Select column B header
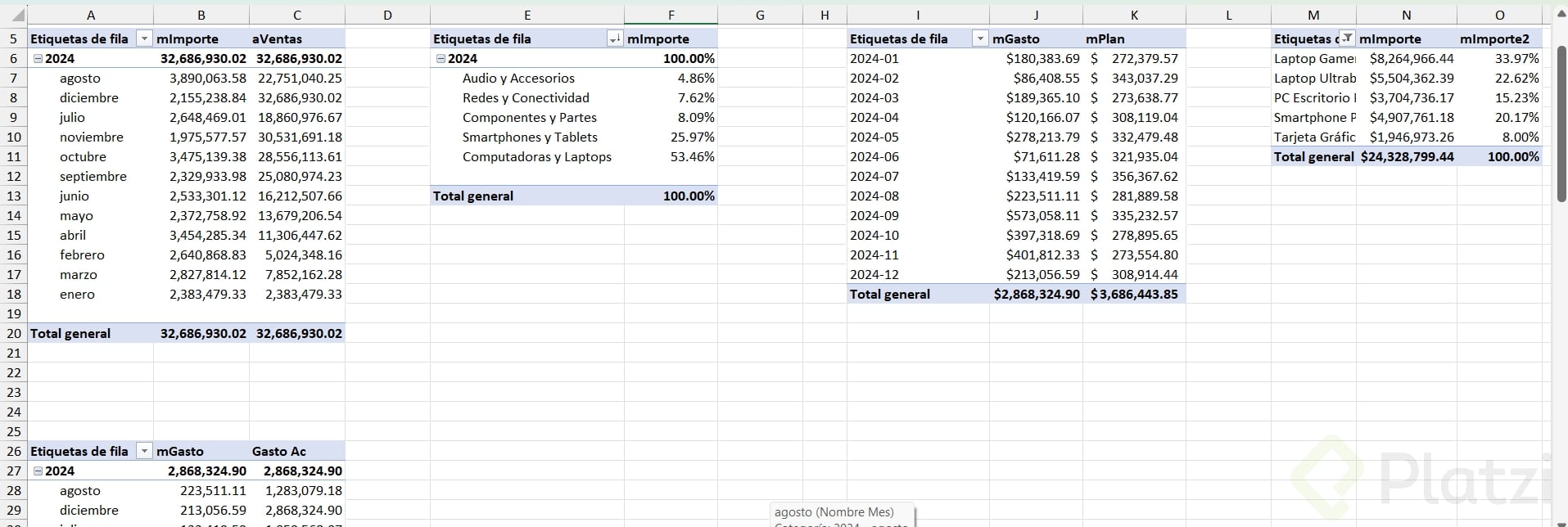This screenshot has width=1568, height=527. pos(201,16)
